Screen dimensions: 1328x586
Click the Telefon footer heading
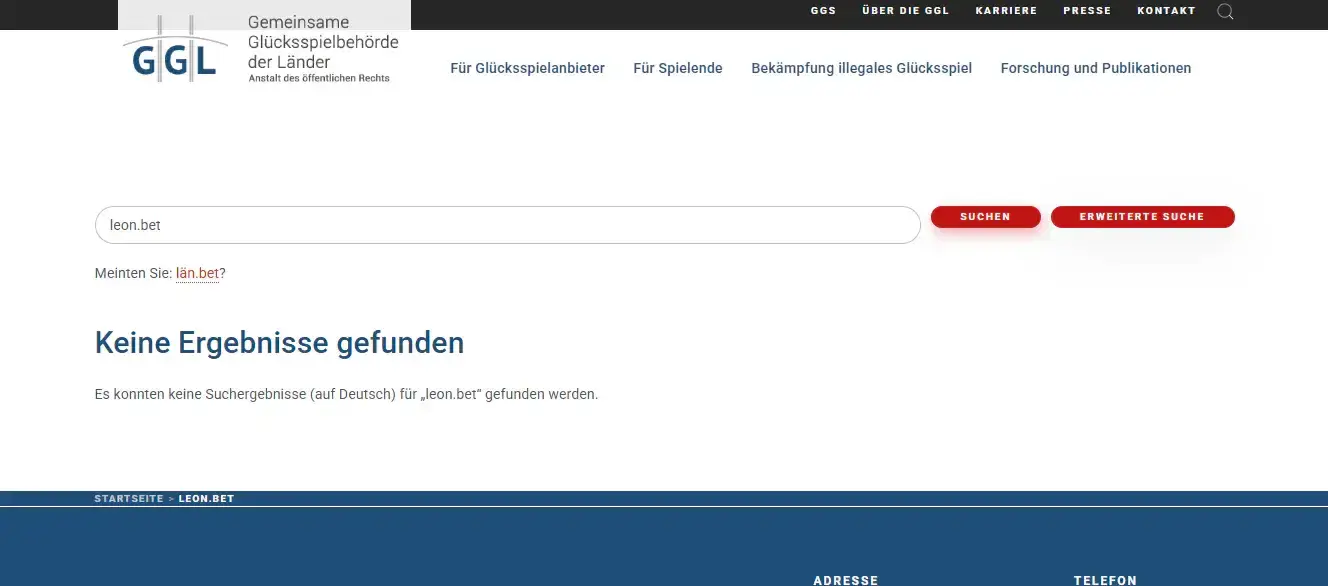pos(1105,580)
